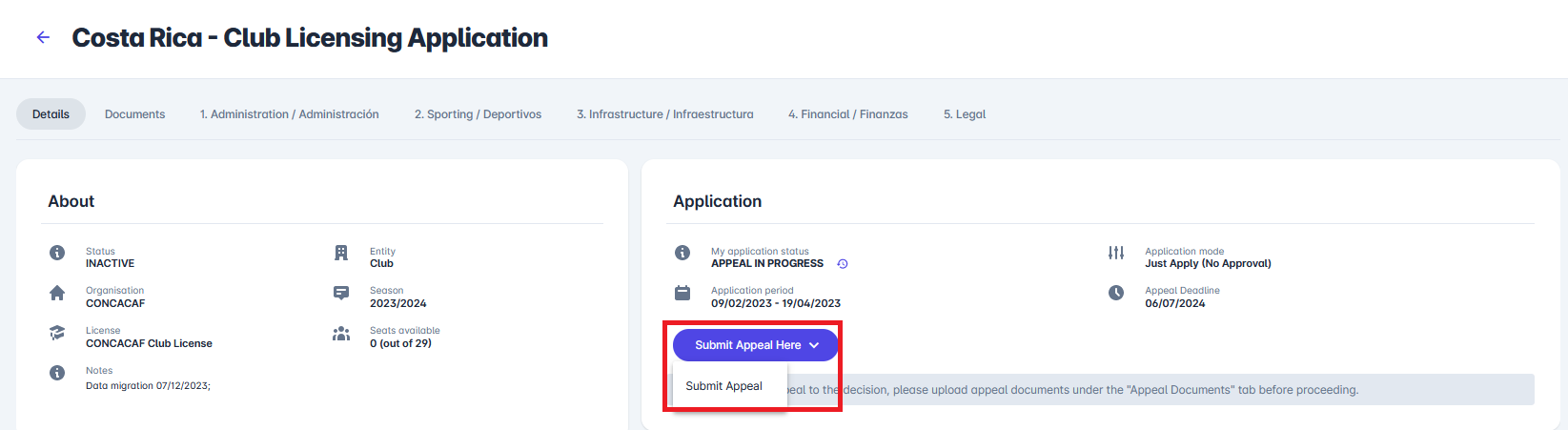Click the back arrow icon
This screenshot has width=1568, height=430.
[43, 38]
